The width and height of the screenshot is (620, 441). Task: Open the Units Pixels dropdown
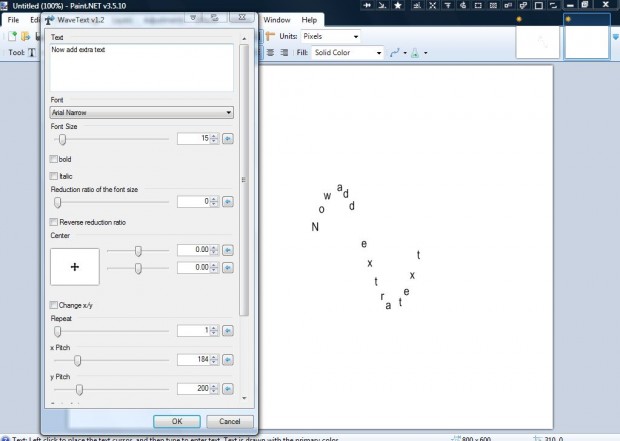(331, 36)
